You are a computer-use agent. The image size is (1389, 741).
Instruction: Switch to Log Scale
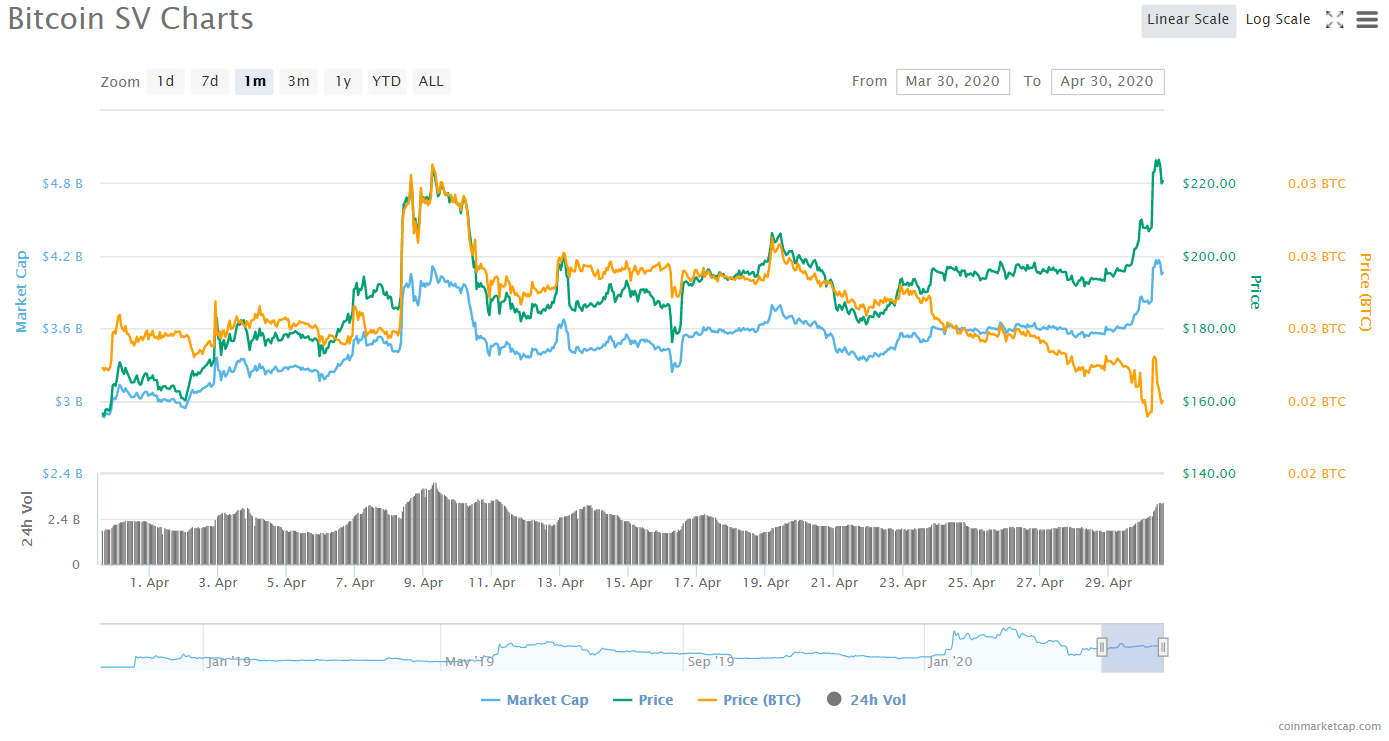tap(1278, 20)
